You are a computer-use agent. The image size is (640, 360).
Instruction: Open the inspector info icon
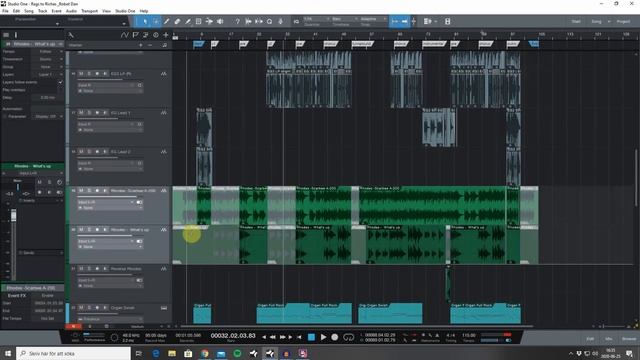[16, 35]
